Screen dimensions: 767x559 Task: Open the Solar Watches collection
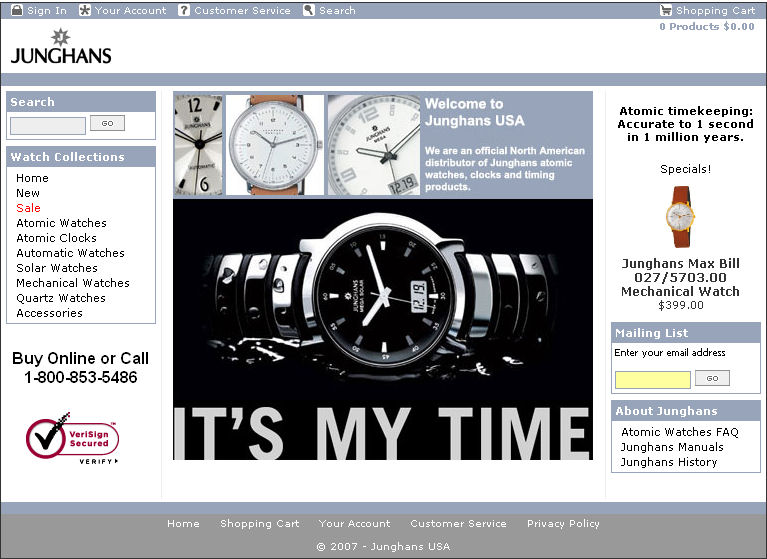(57, 268)
